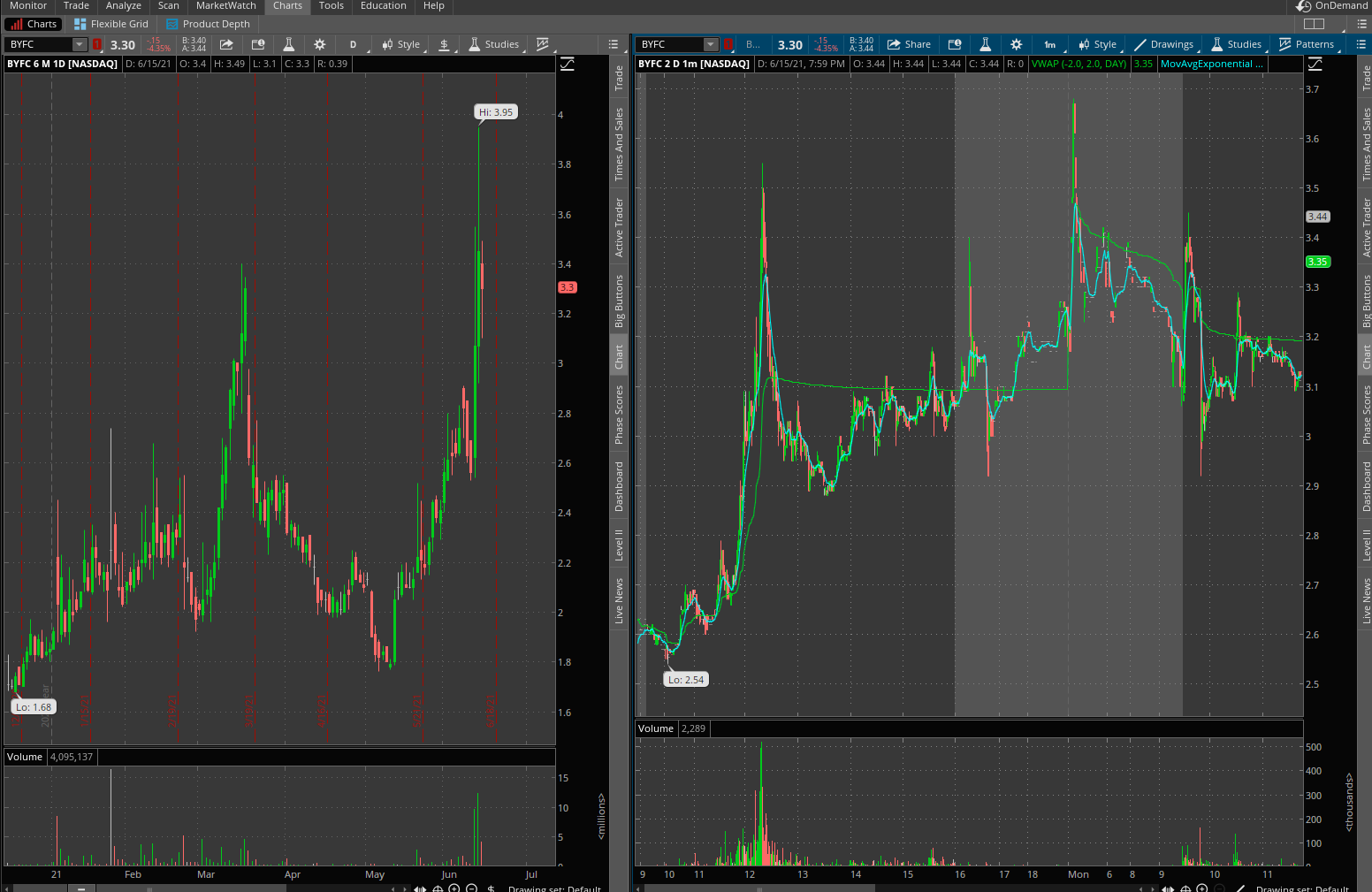The height and width of the screenshot is (892, 1372).
Task: Open the chart grid layout selector icon
Action: 1314,24
